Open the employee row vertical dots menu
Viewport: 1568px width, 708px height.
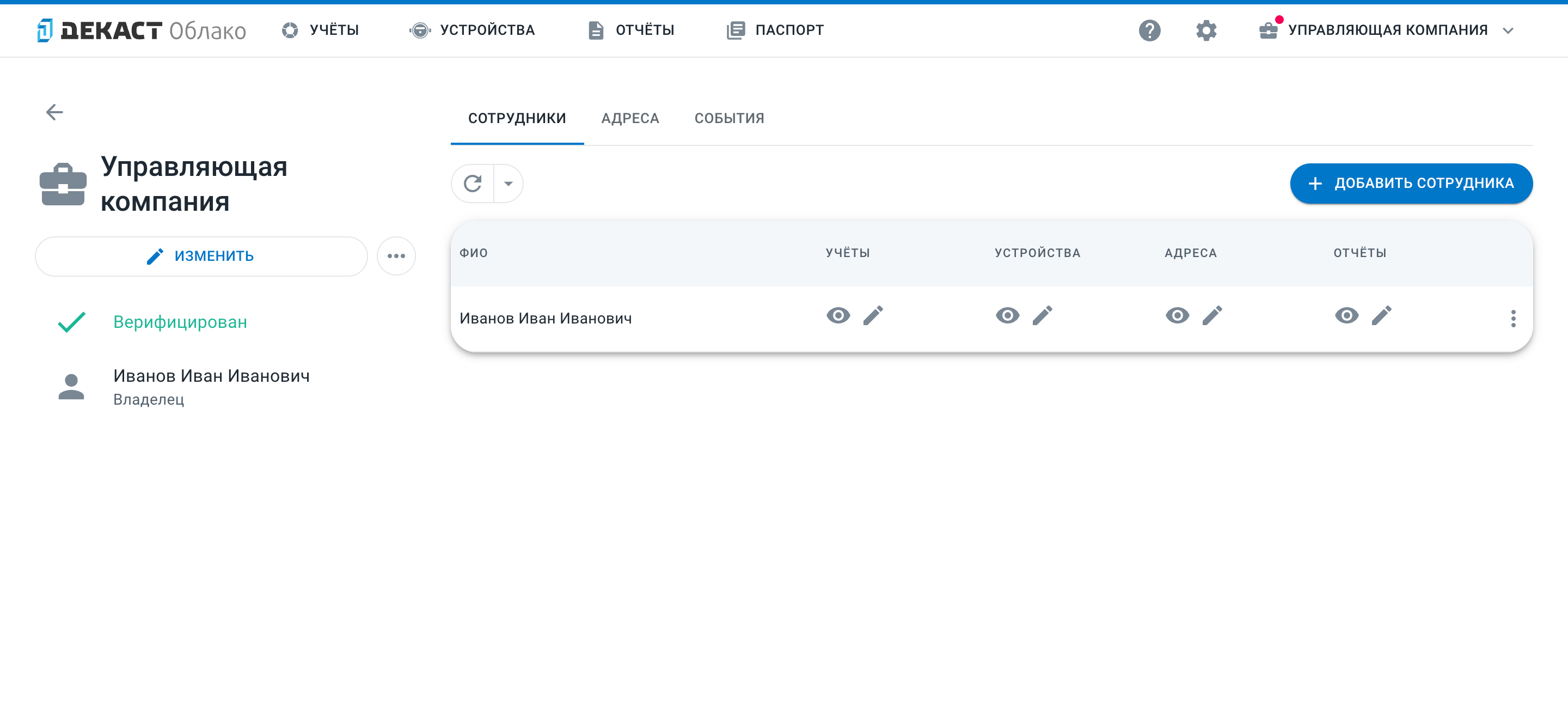coord(1512,319)
